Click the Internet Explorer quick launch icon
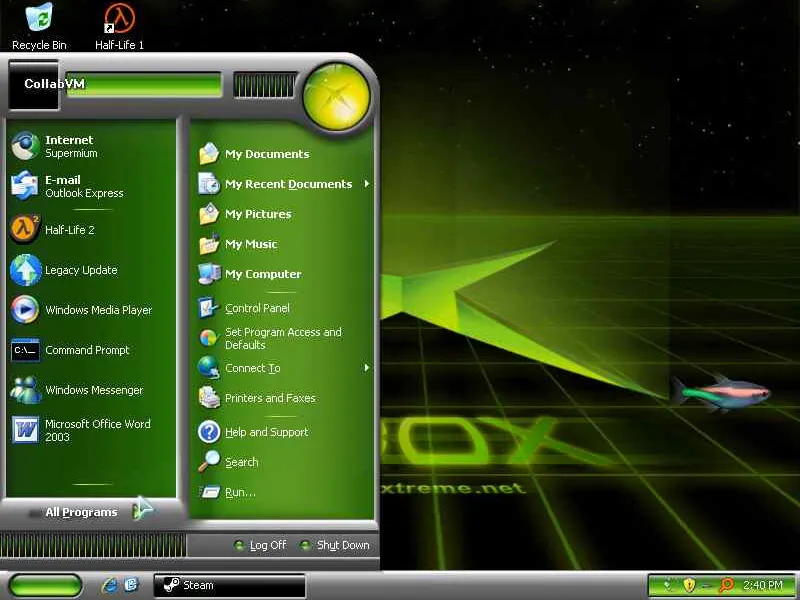 click(x=109, y=585)
